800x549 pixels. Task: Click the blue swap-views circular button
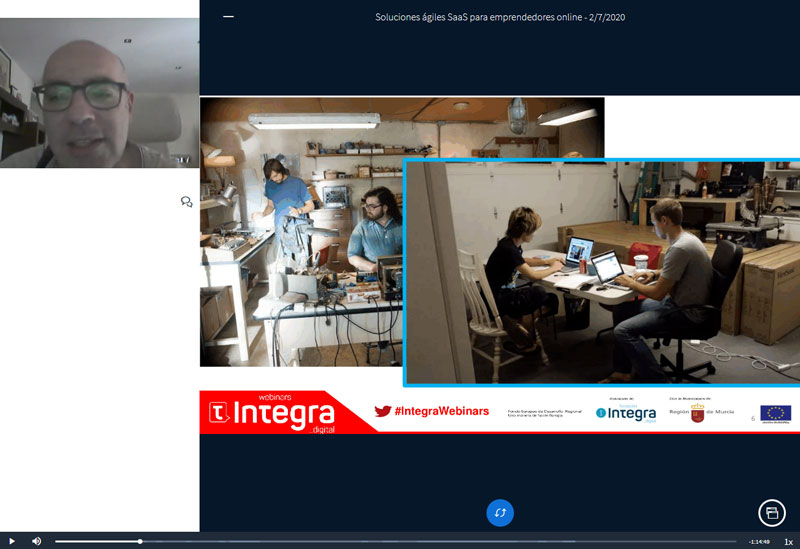coord(500,513)
